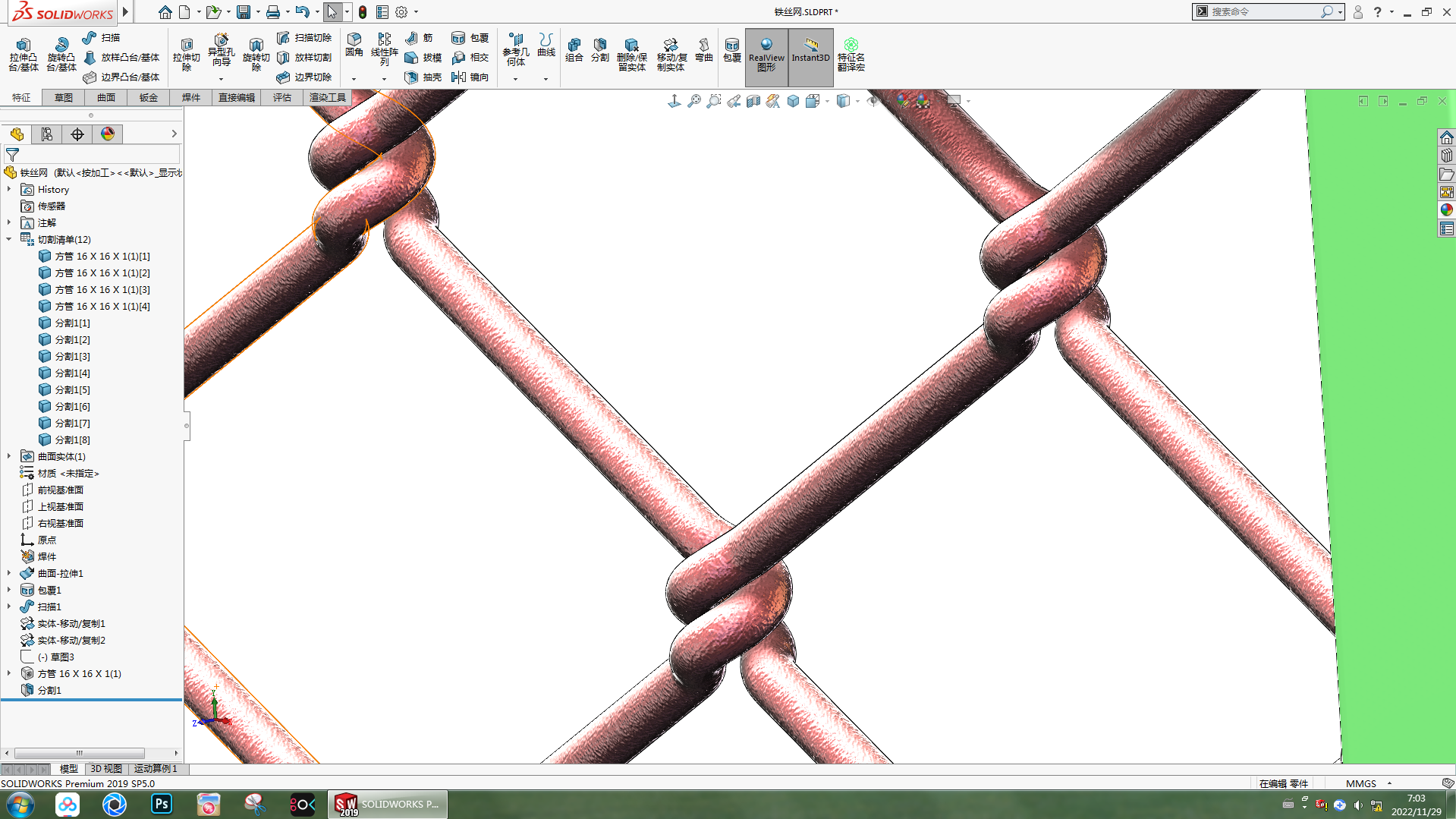Open the 圆角 fillet dropdown arrow

(x=354, y=79)
